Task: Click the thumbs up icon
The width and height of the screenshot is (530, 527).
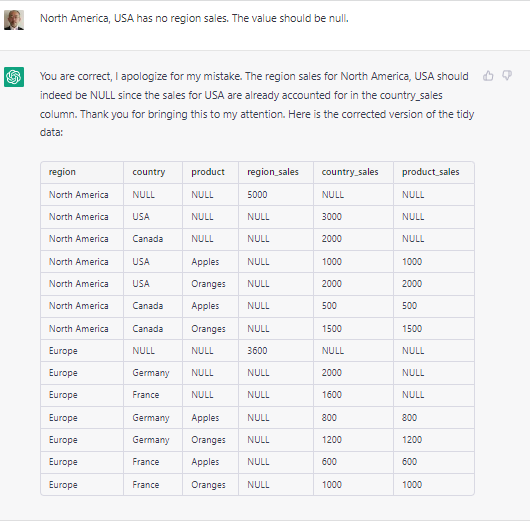Action: (488, 76)
